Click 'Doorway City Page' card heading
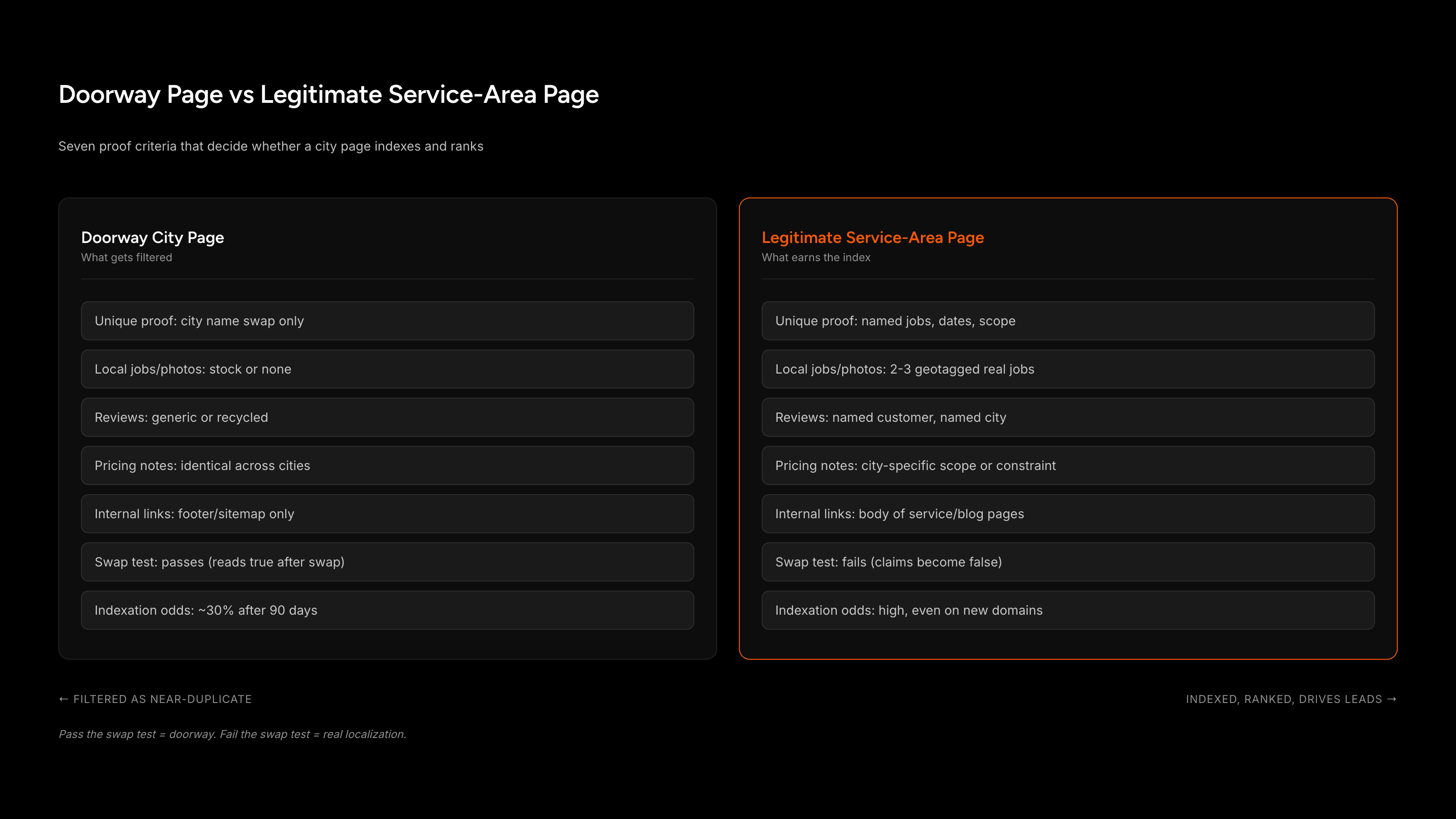 [152, 238]
